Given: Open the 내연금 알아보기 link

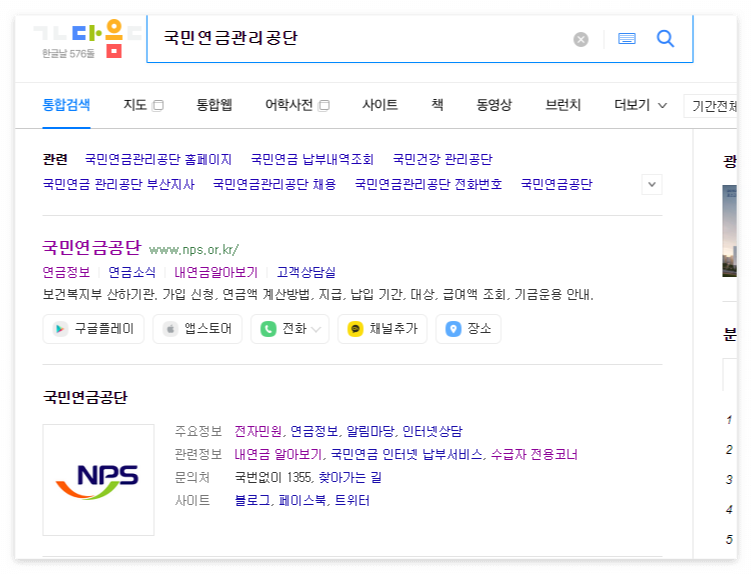Looking at the screenshot, I should point(278,455).
